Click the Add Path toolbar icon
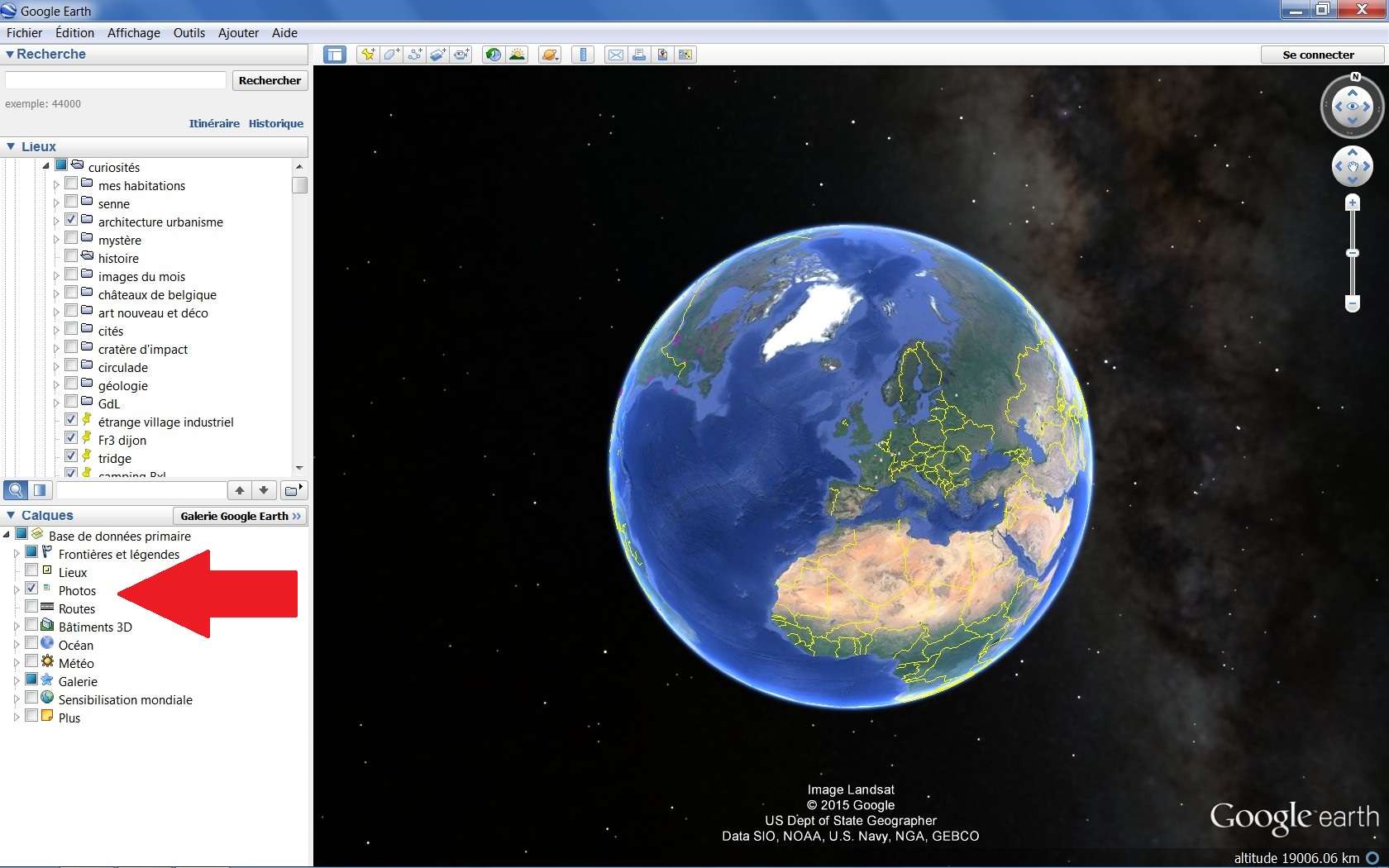Screen dimensions: 1389x868 point(414,55)
